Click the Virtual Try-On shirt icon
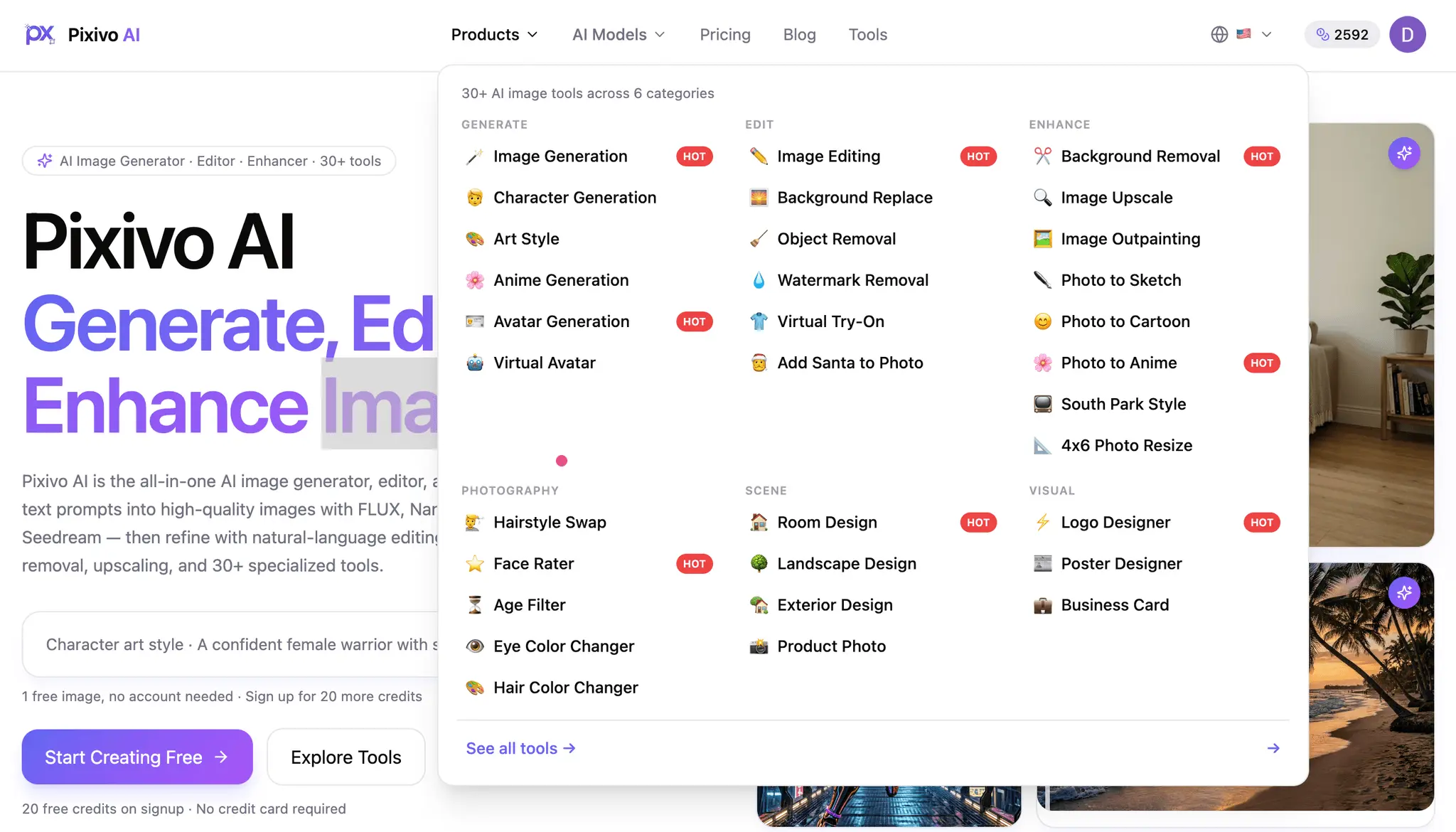The height and width of the screenshot is (832, 1456). tap(759, 321)
